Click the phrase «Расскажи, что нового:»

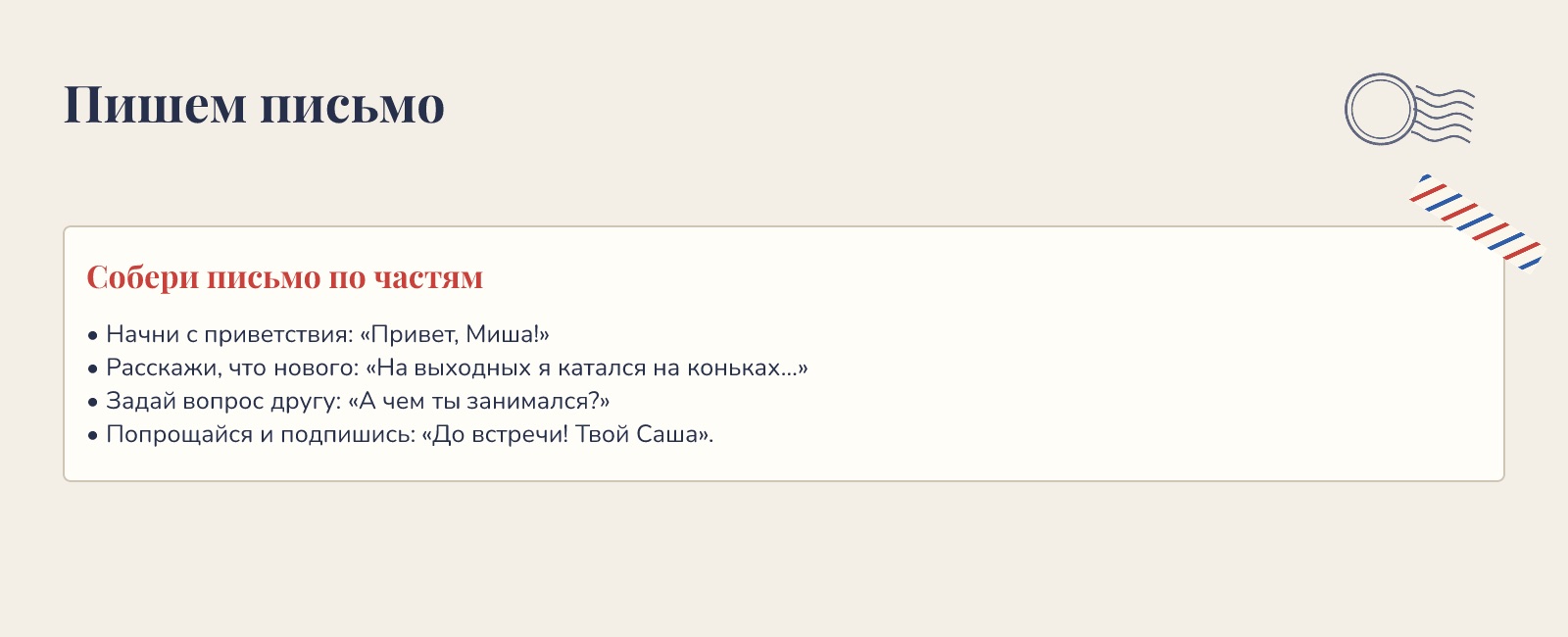(x=232, y=367)
